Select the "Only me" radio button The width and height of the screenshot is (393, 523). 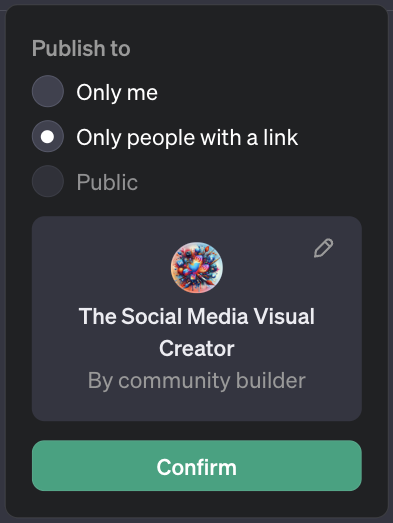coord(48,91)
